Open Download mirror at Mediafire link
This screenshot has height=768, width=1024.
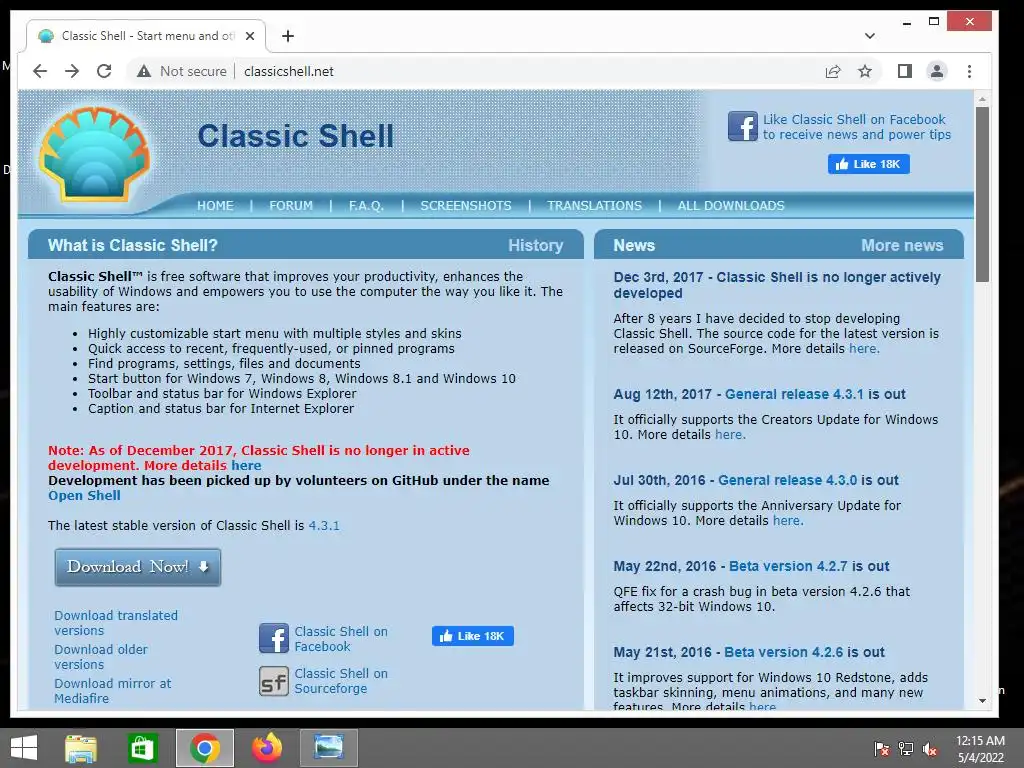(x=112, y=691)
